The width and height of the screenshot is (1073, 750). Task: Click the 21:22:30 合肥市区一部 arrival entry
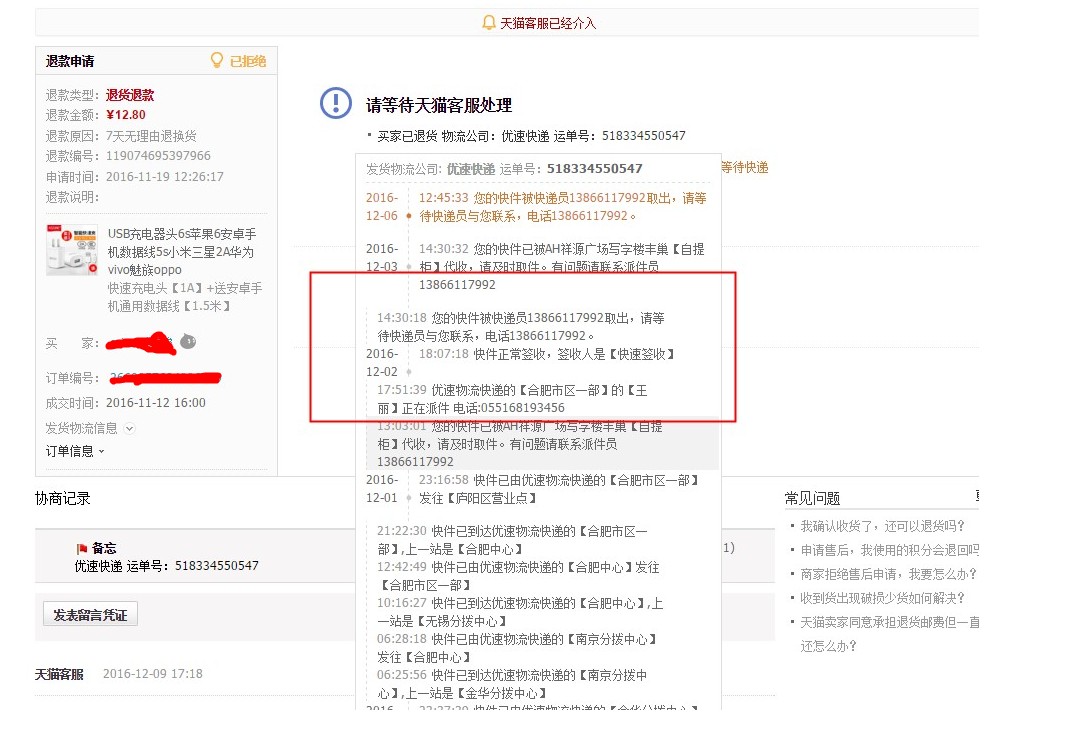[x=513, y=540]
